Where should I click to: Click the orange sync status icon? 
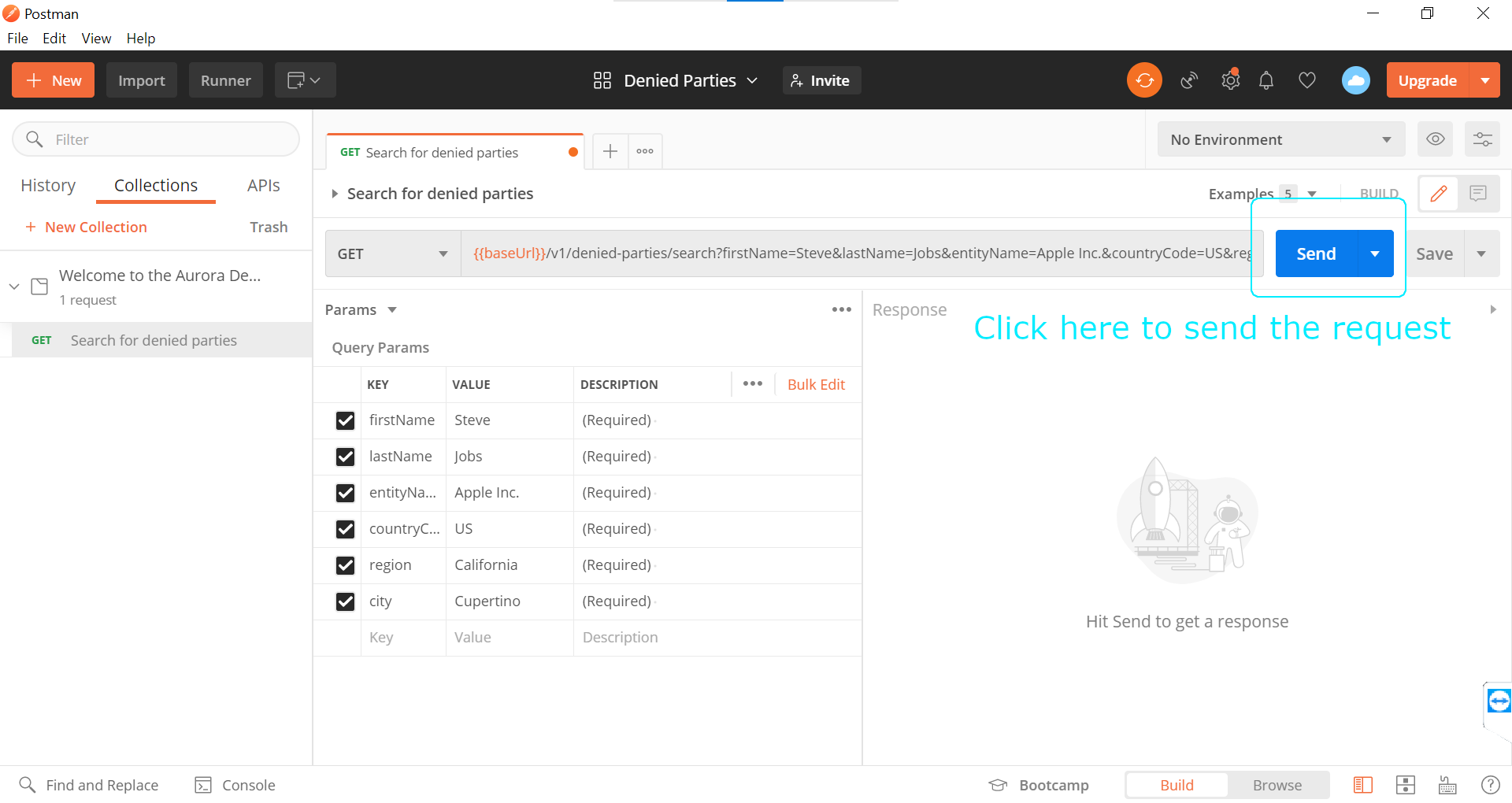tap(1144, 80)
